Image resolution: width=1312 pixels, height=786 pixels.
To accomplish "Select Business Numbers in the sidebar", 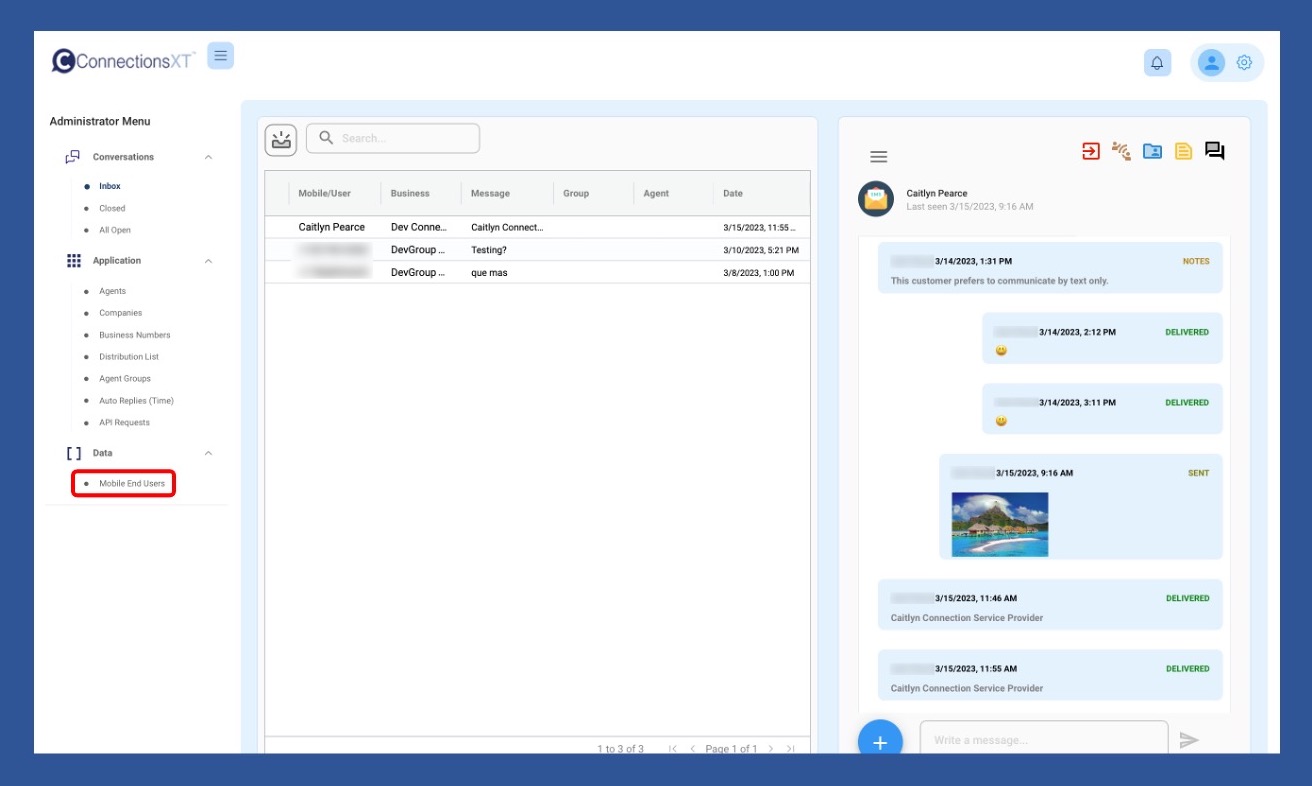I will 134,335.
